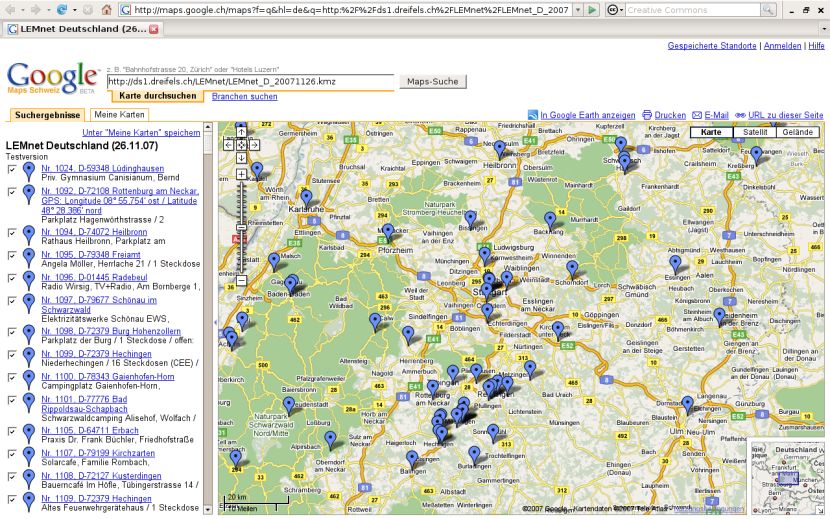This screenshot has width=830, height=519.
Task: Pan the map down with the arrow
Action: tap(241, 158)
